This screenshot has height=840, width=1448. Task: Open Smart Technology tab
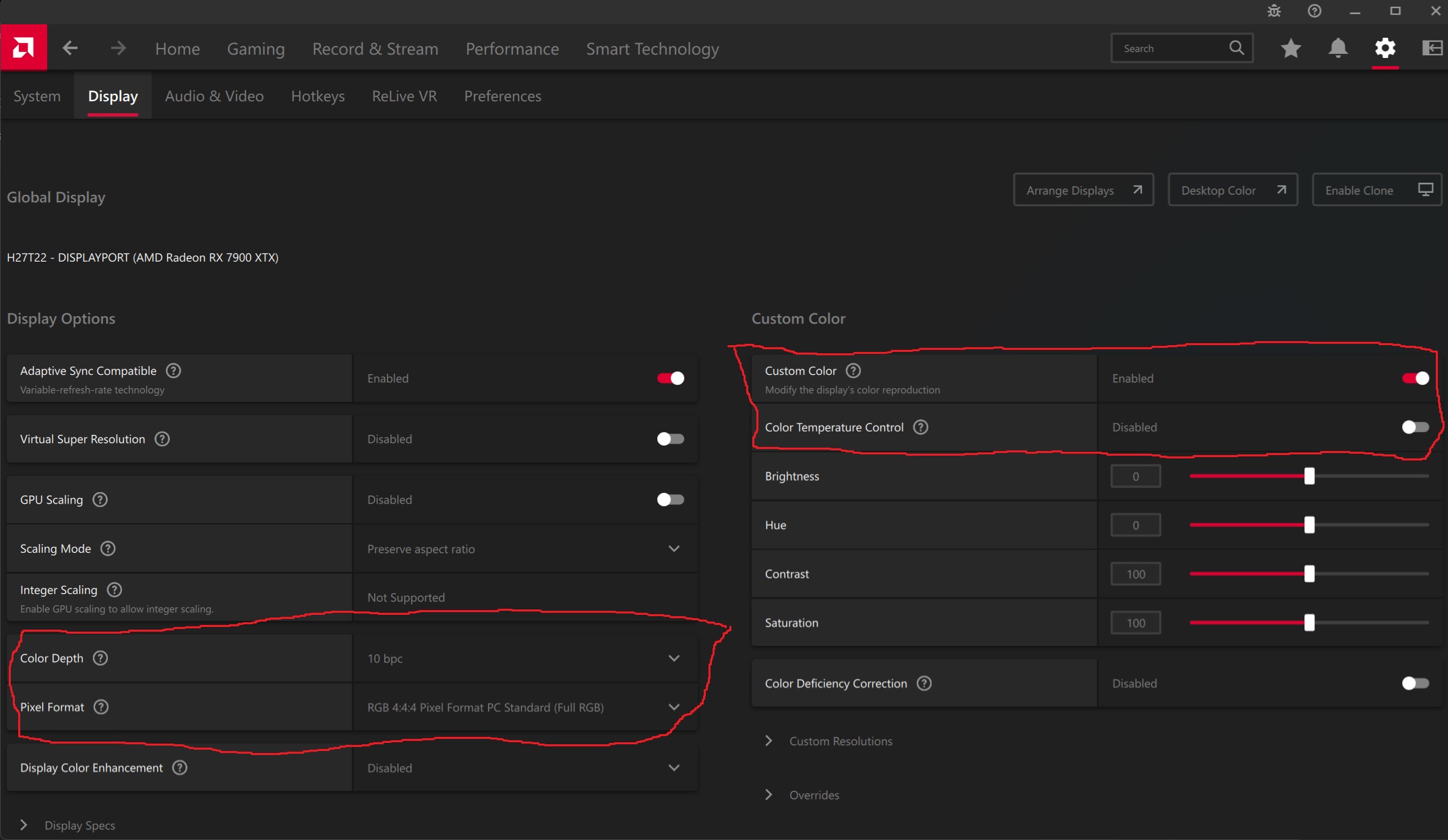click(653, 49)
